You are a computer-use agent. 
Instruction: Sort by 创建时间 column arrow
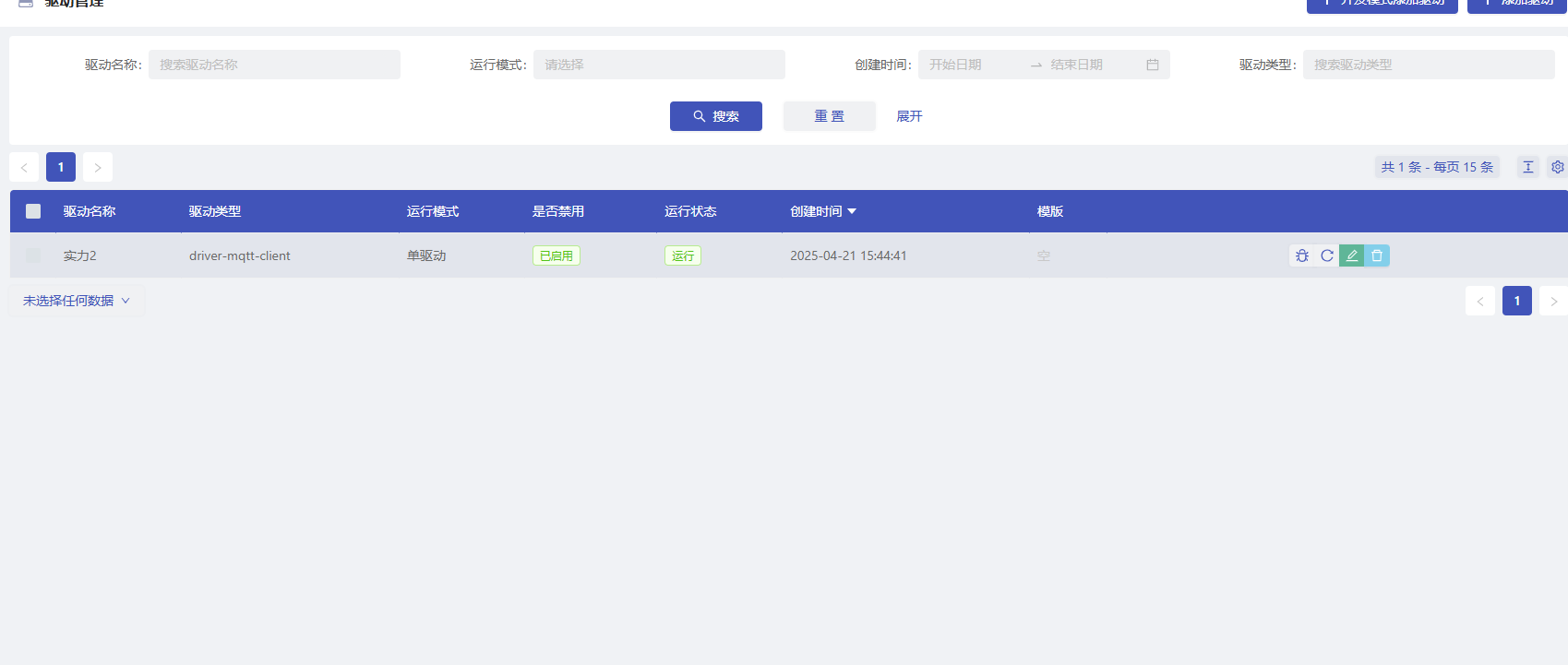852,211
